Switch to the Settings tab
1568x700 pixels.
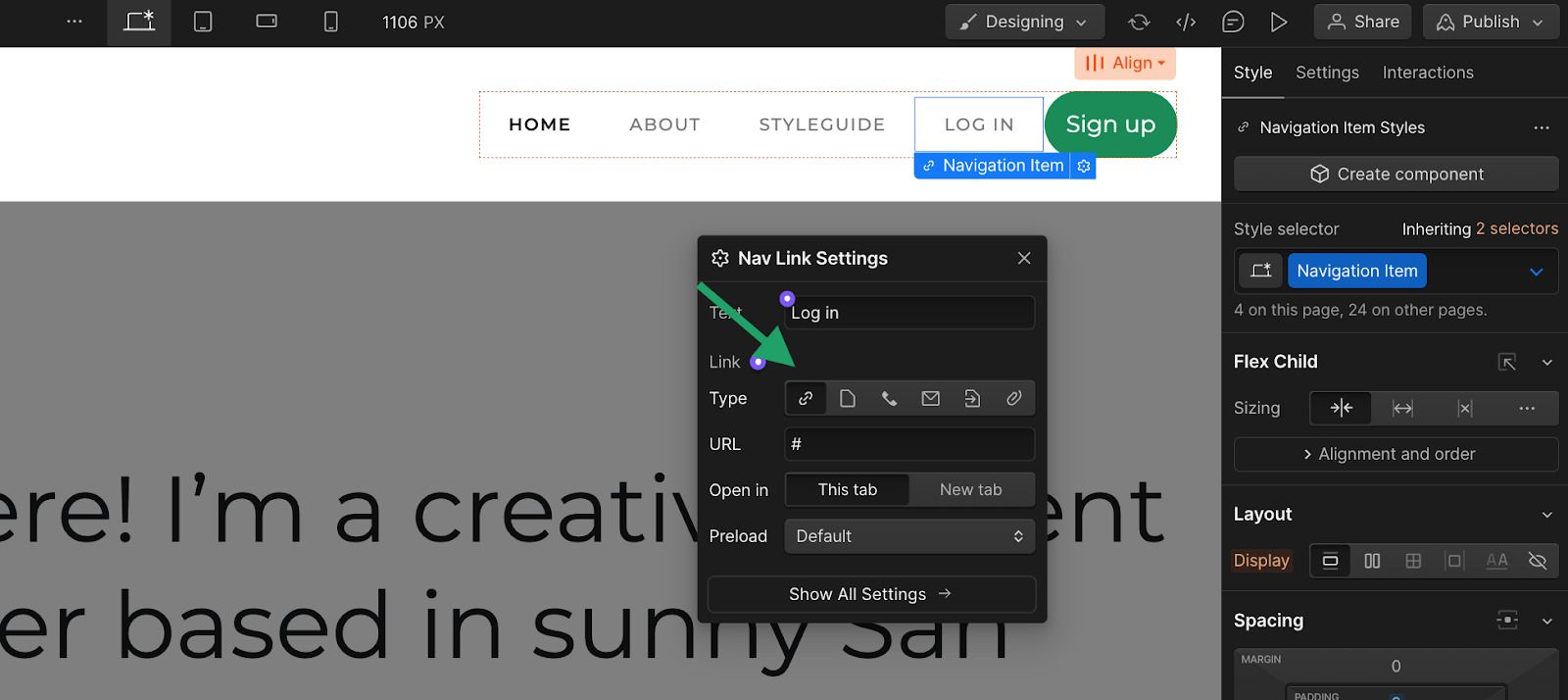[1327, 73]
